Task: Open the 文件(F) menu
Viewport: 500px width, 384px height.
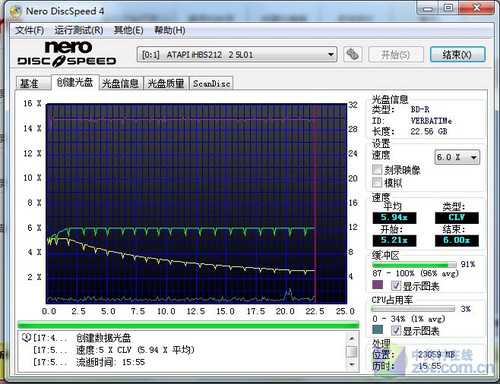Action: tap(29, 30)
